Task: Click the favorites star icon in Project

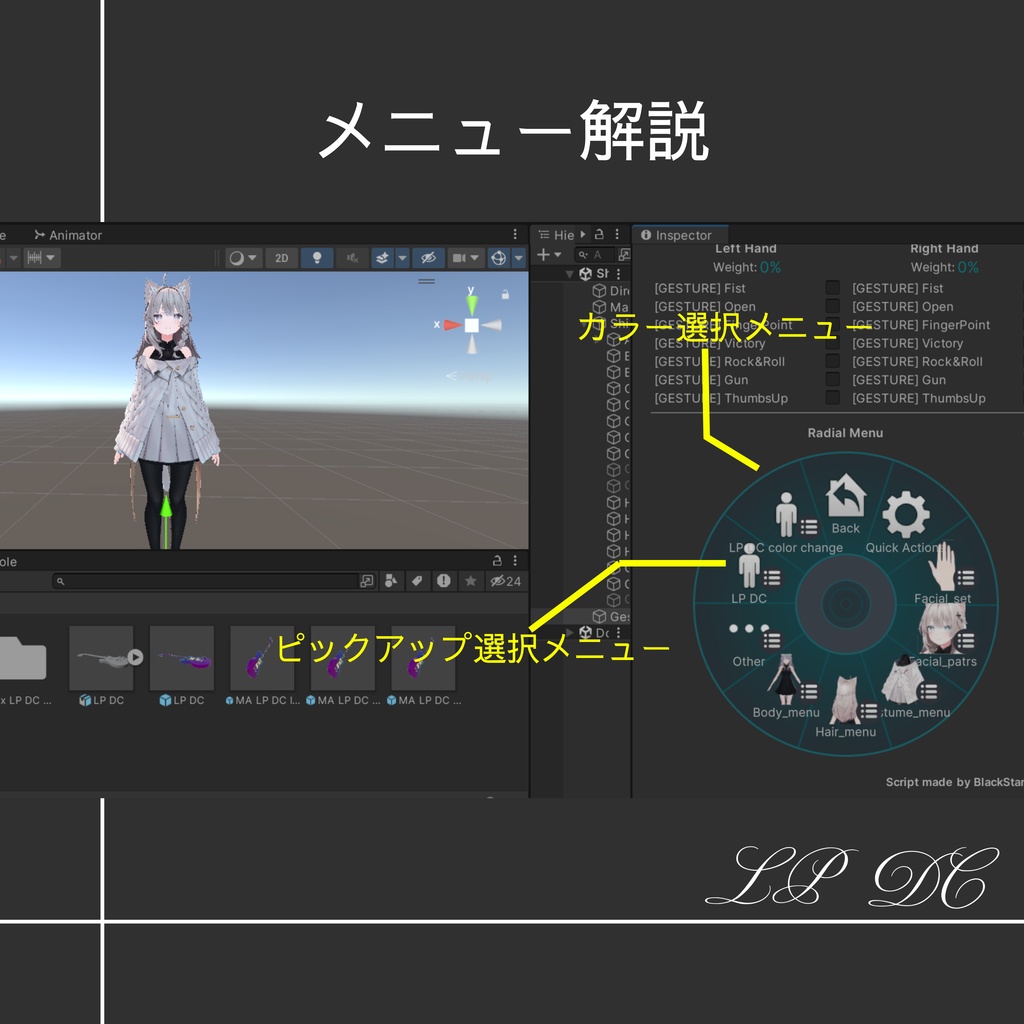Action: coord(470,581)
